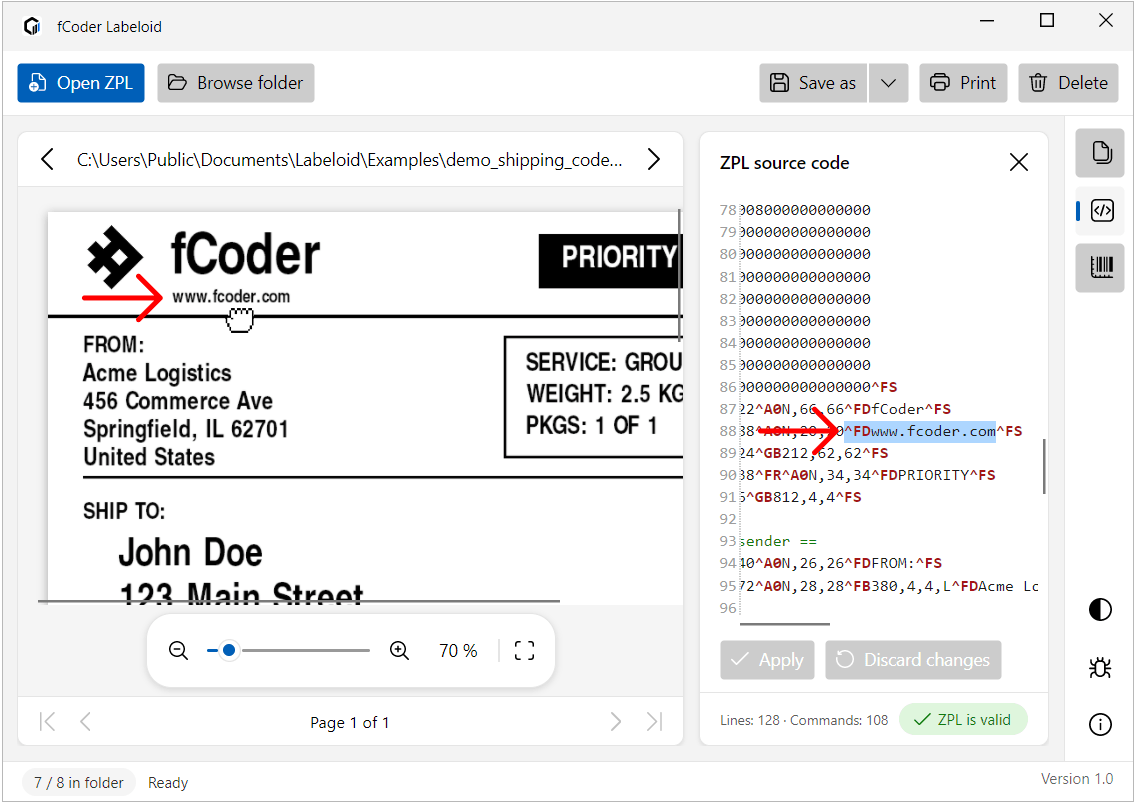
Task: Click the file path text
Action: click(x=349, y=159)
